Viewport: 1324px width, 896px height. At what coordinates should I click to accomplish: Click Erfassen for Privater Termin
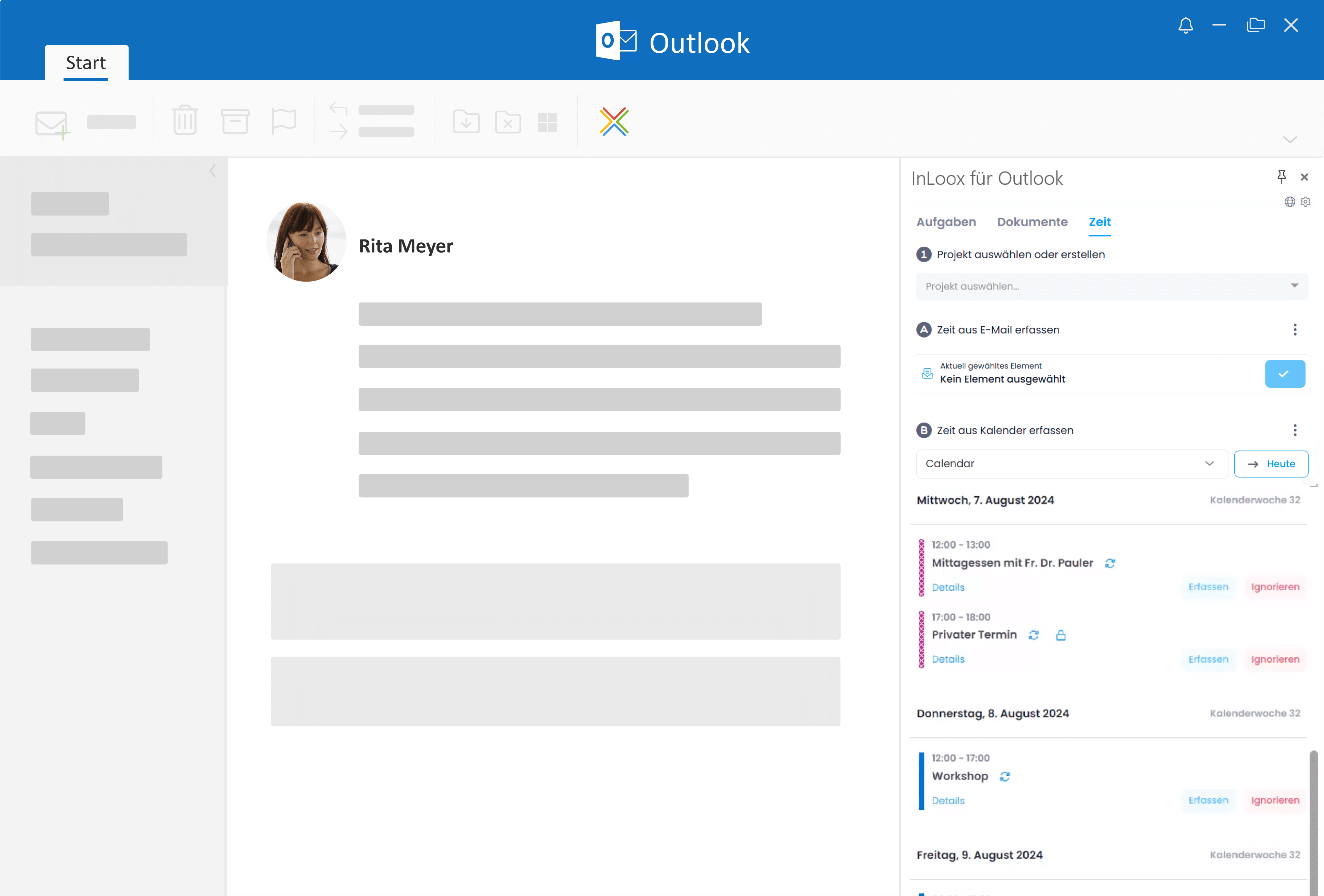[x=1208, y=659]
